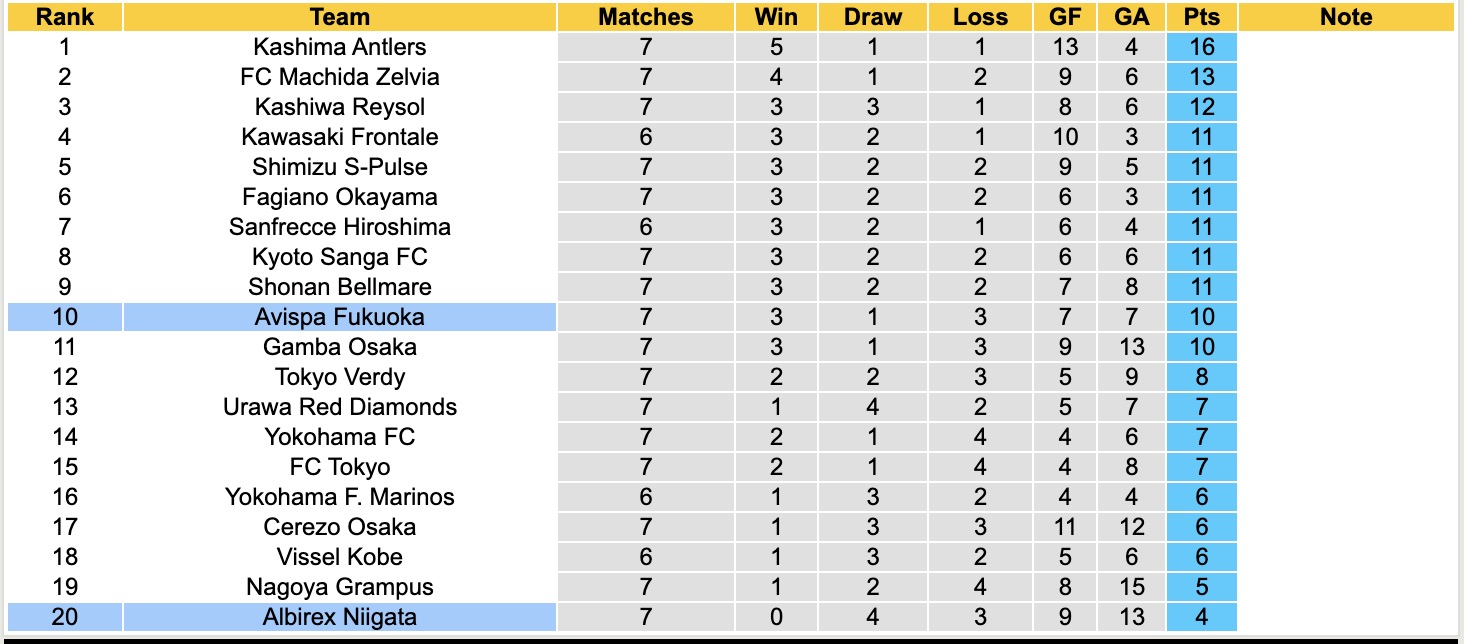This screenshot has width=1464, height=644.
Task: Select the highlighted rank 10 cell
Action: pos(65,317)
